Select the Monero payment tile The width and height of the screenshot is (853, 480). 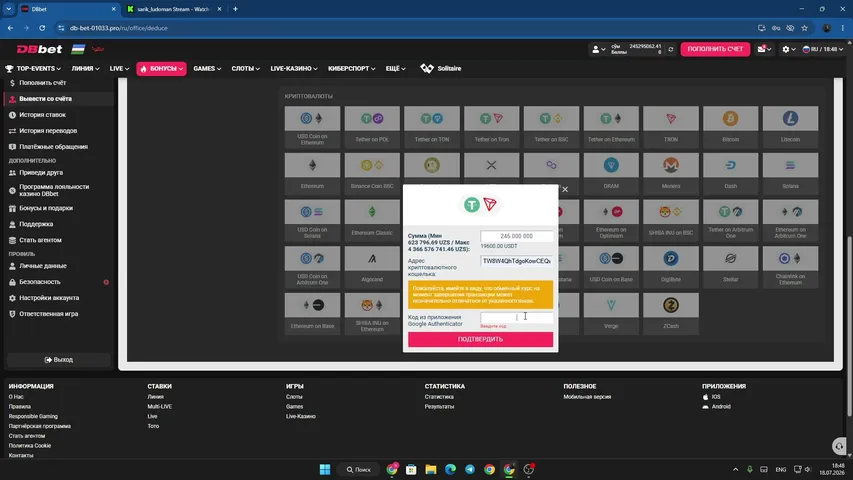pos(671,173)
